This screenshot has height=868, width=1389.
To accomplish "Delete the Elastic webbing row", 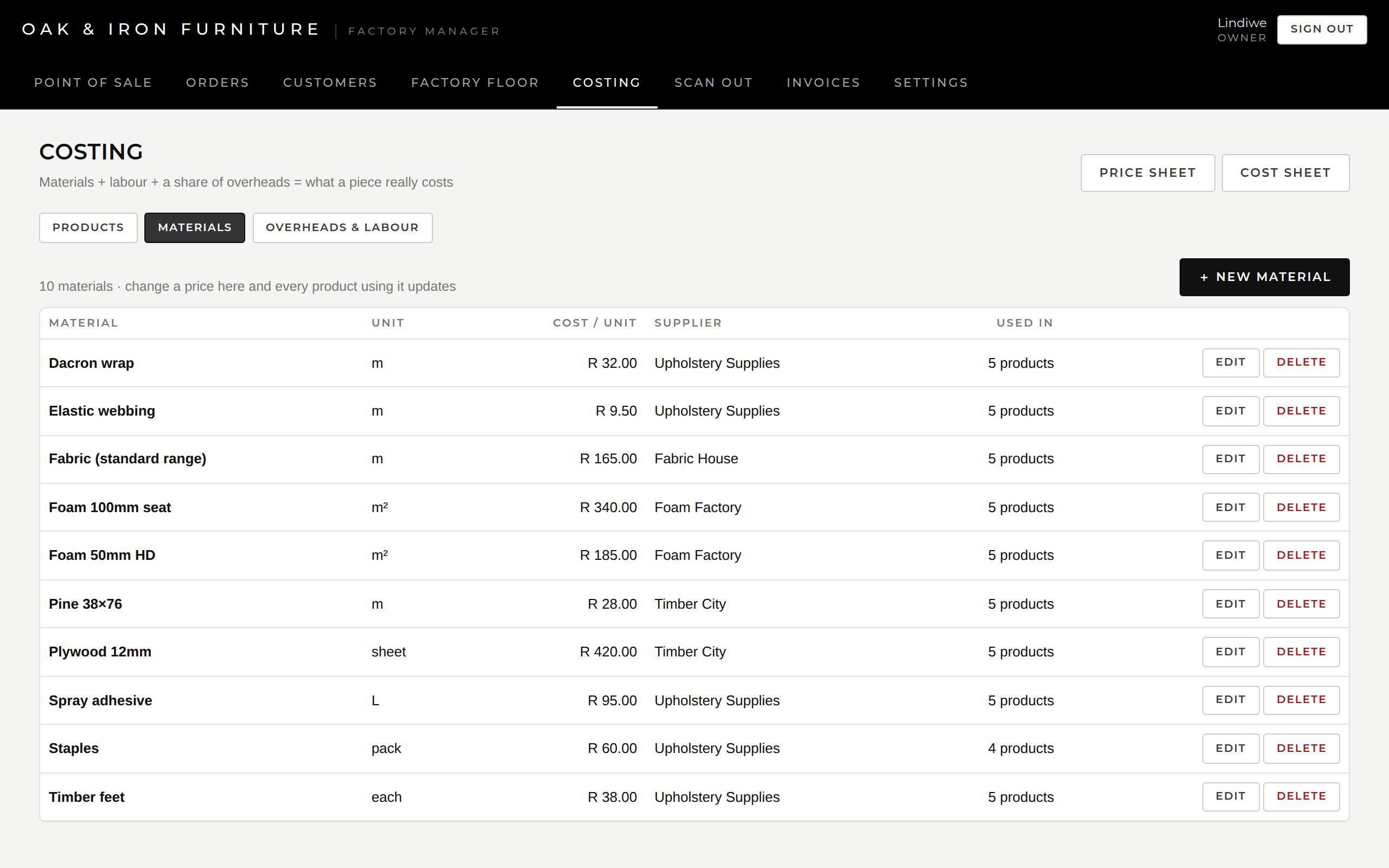I will point(1301,411).
